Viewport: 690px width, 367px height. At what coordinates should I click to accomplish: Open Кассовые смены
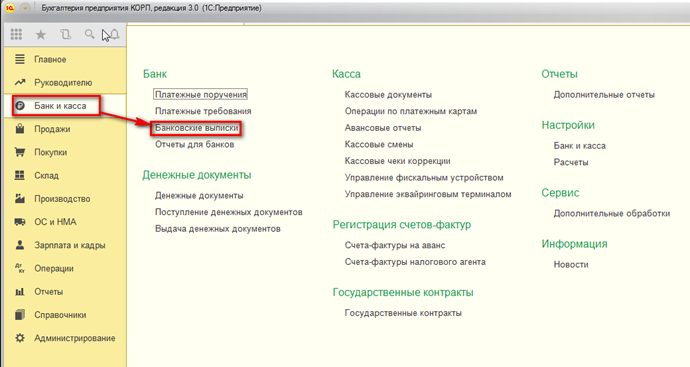[x=379, y=144]
